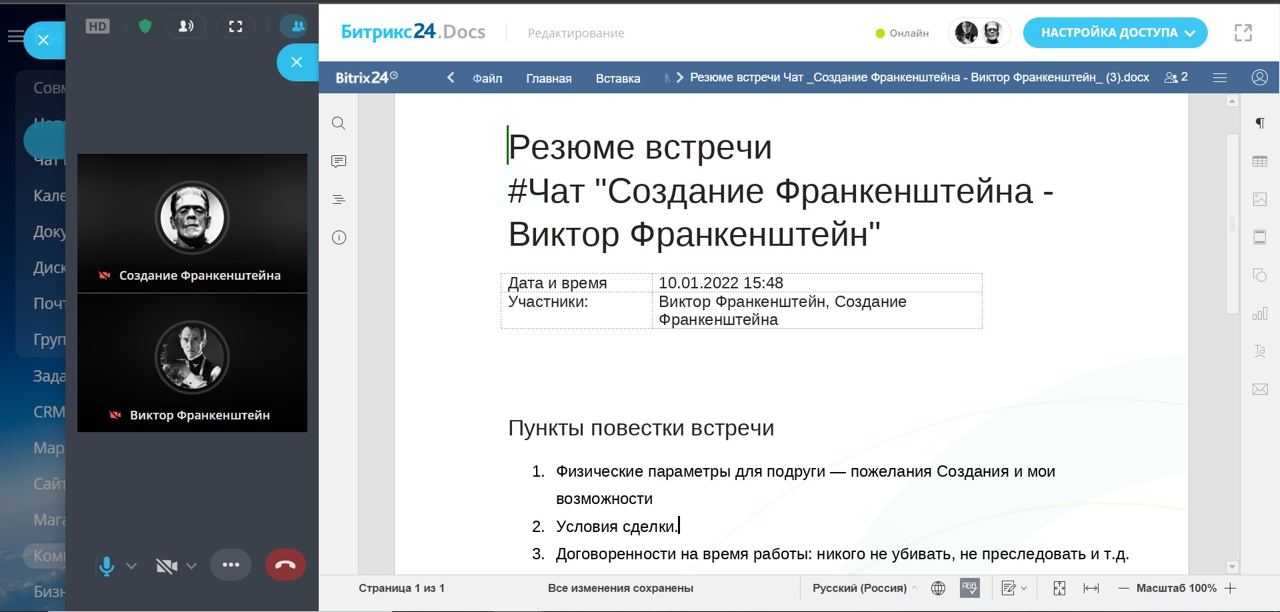Click the user profile icon in editor
Viewport: 1280px width, 612px height.
[1259, 77]
